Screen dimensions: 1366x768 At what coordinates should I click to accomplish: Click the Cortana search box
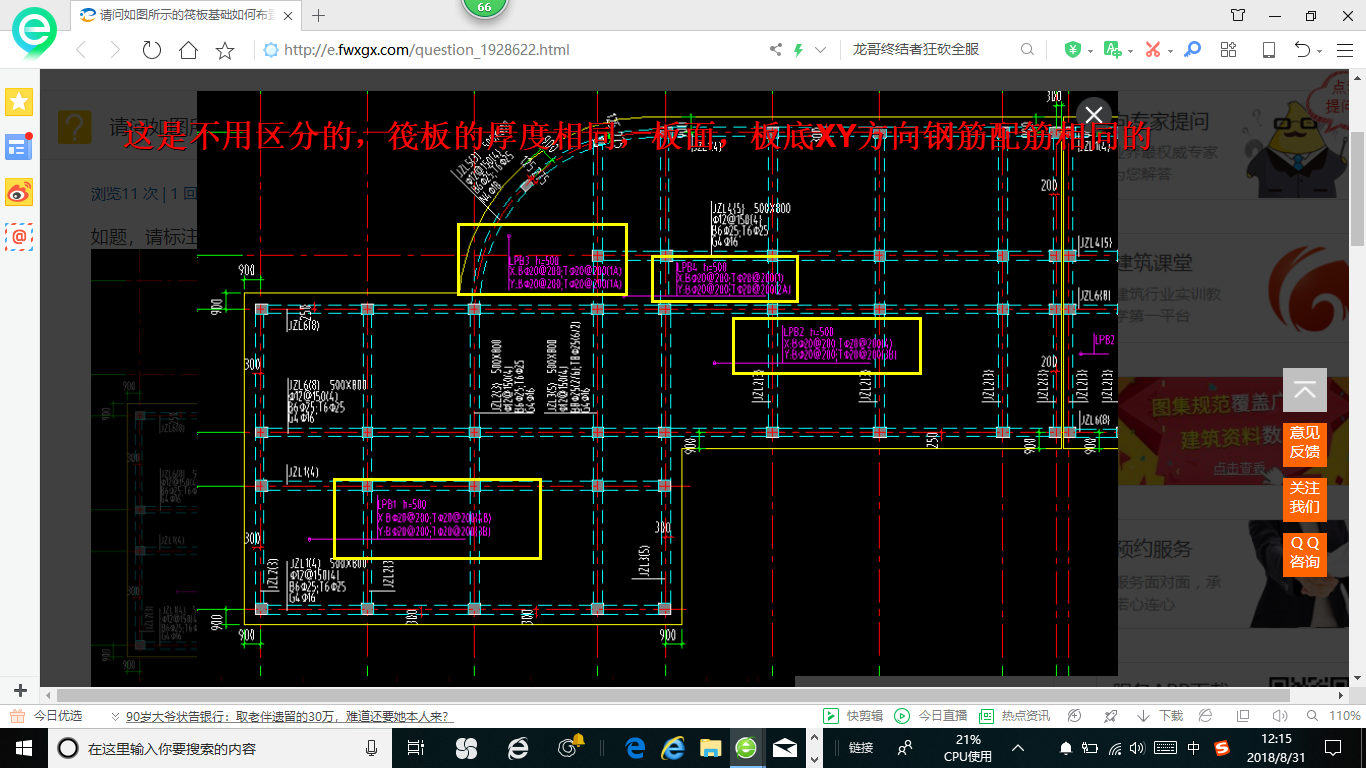tap(220, 747)
